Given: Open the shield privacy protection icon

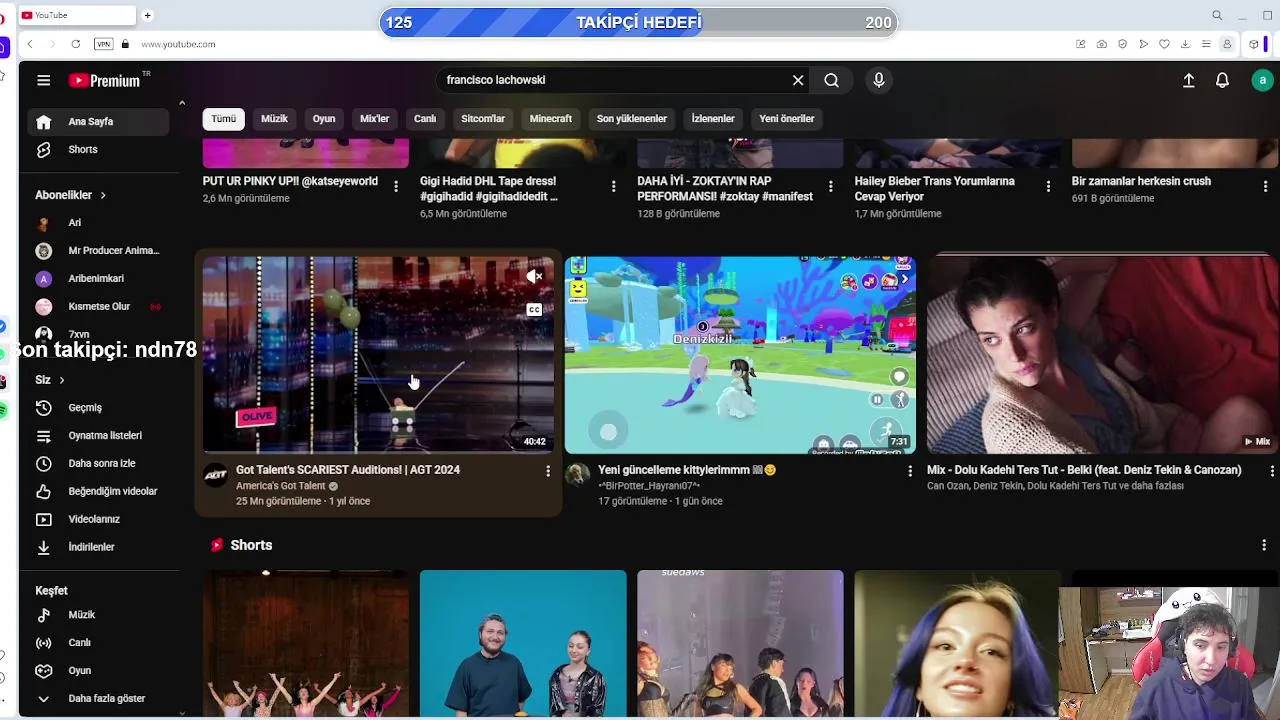Looking at the screenshot, I should click(1122, 44).
